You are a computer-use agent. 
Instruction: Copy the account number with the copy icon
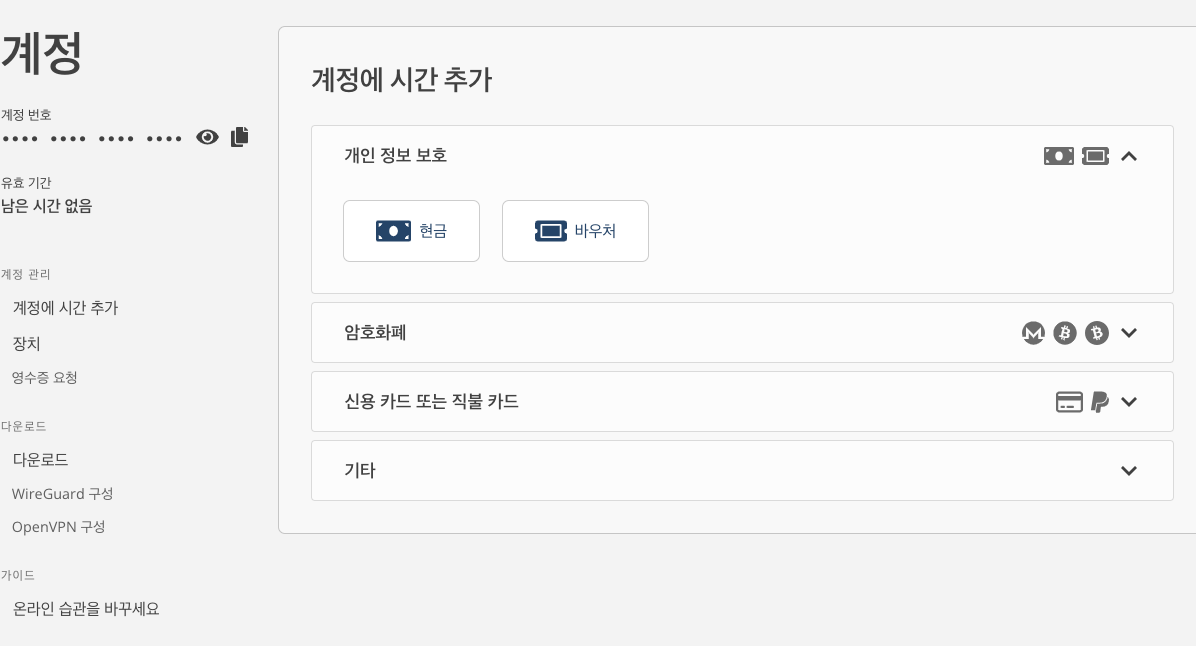coord(239,137)
